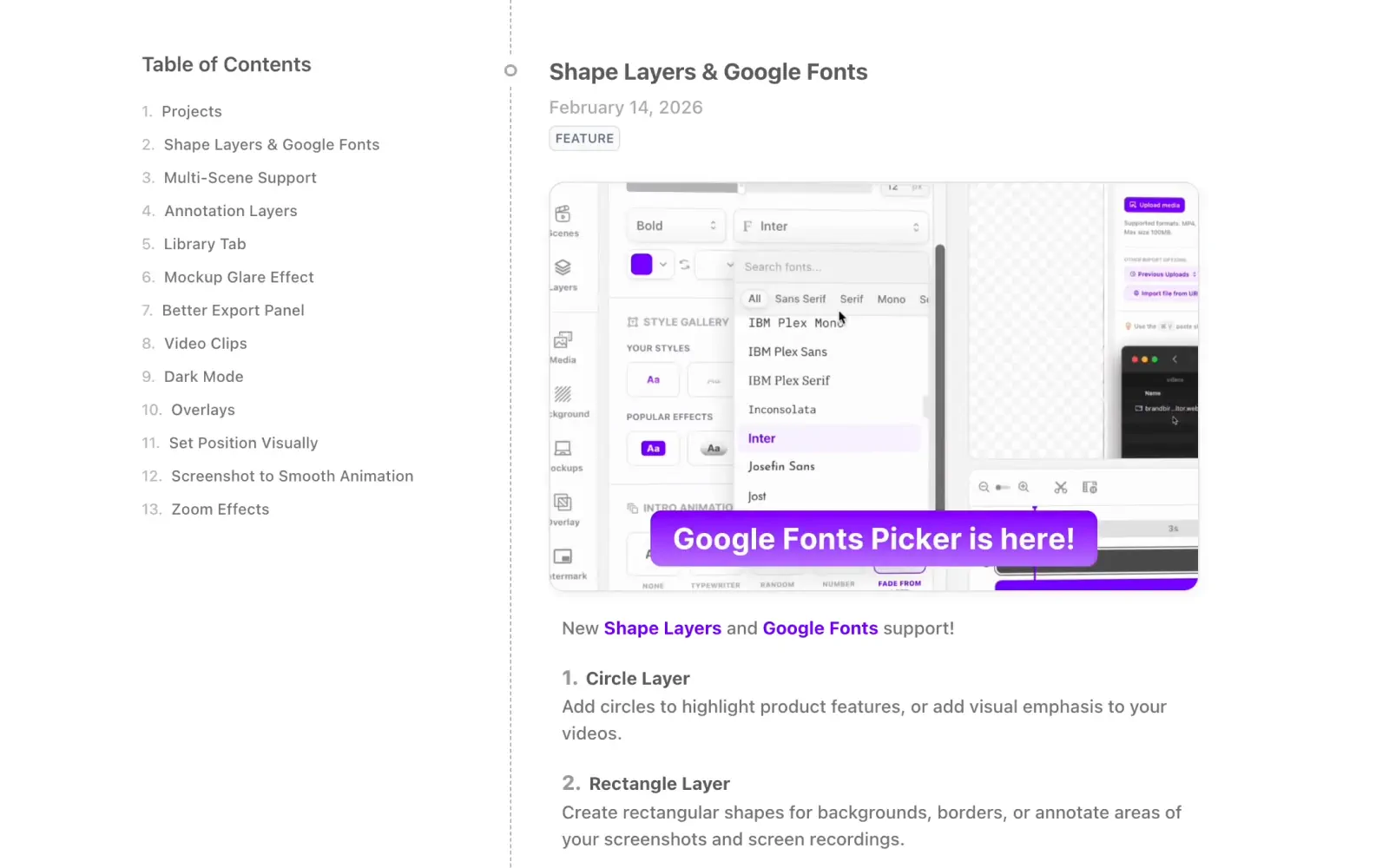Click the Search fonts input field

click(x=829, y=266)
